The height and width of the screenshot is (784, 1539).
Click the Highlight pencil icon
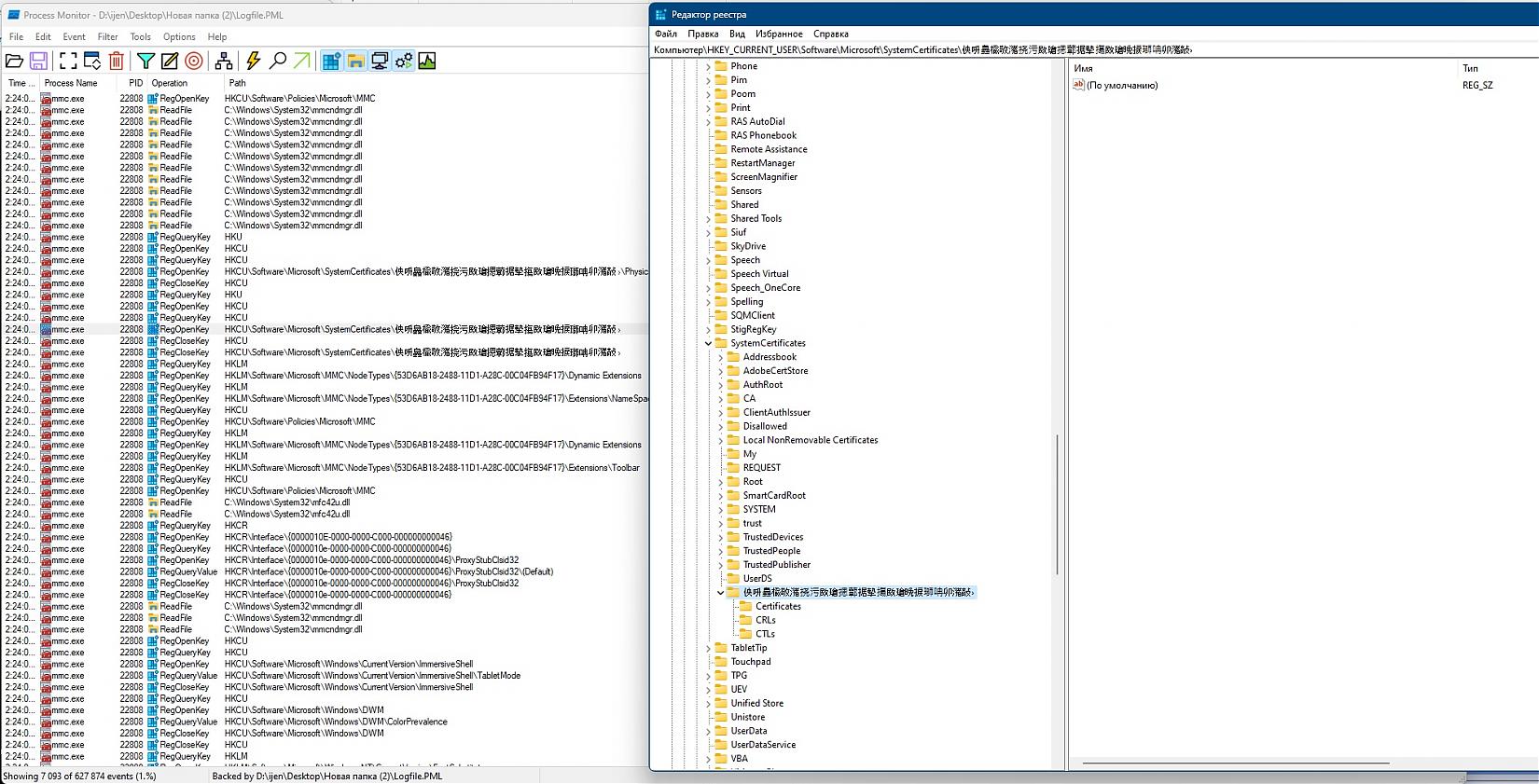coord(170,62)
